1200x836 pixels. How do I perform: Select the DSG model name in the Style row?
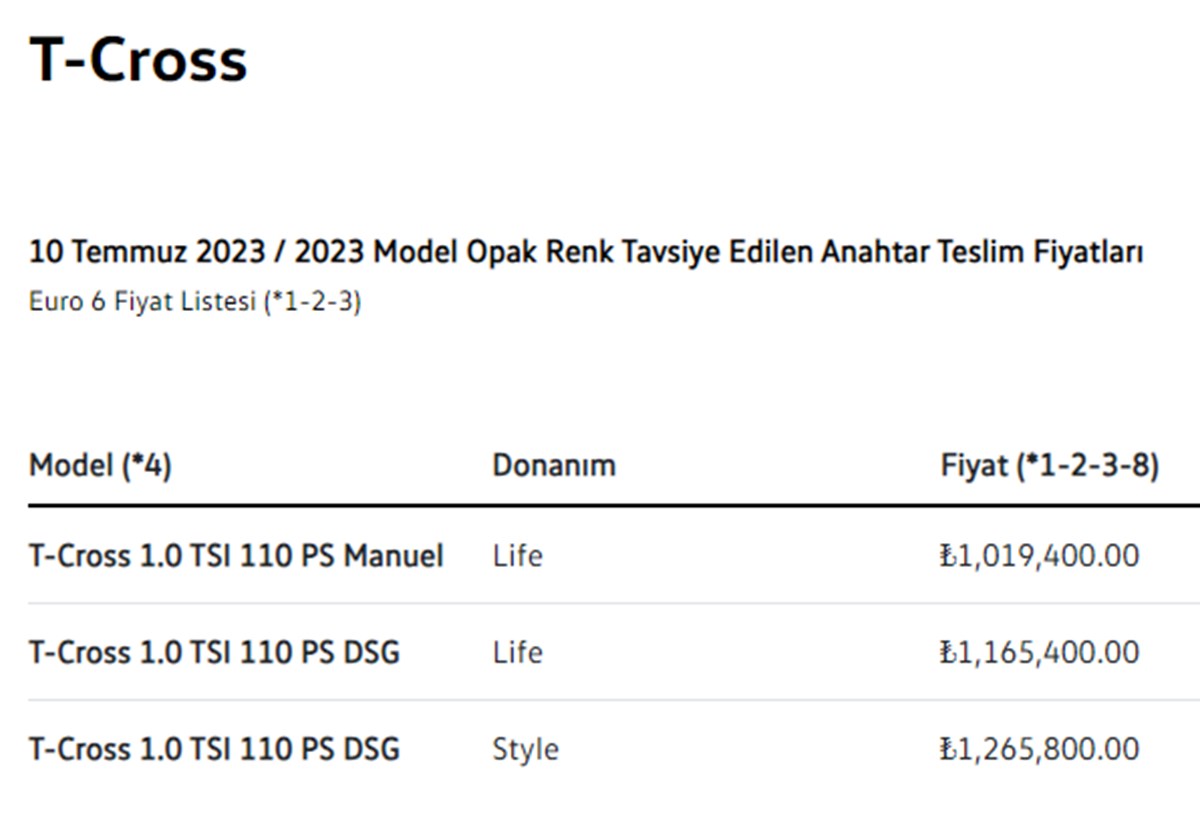[214, 750]
